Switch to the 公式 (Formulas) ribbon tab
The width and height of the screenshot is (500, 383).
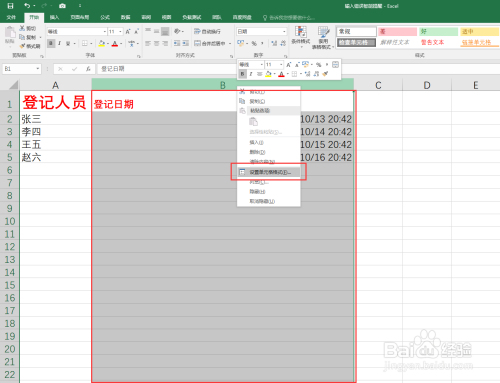pos(105,17)
